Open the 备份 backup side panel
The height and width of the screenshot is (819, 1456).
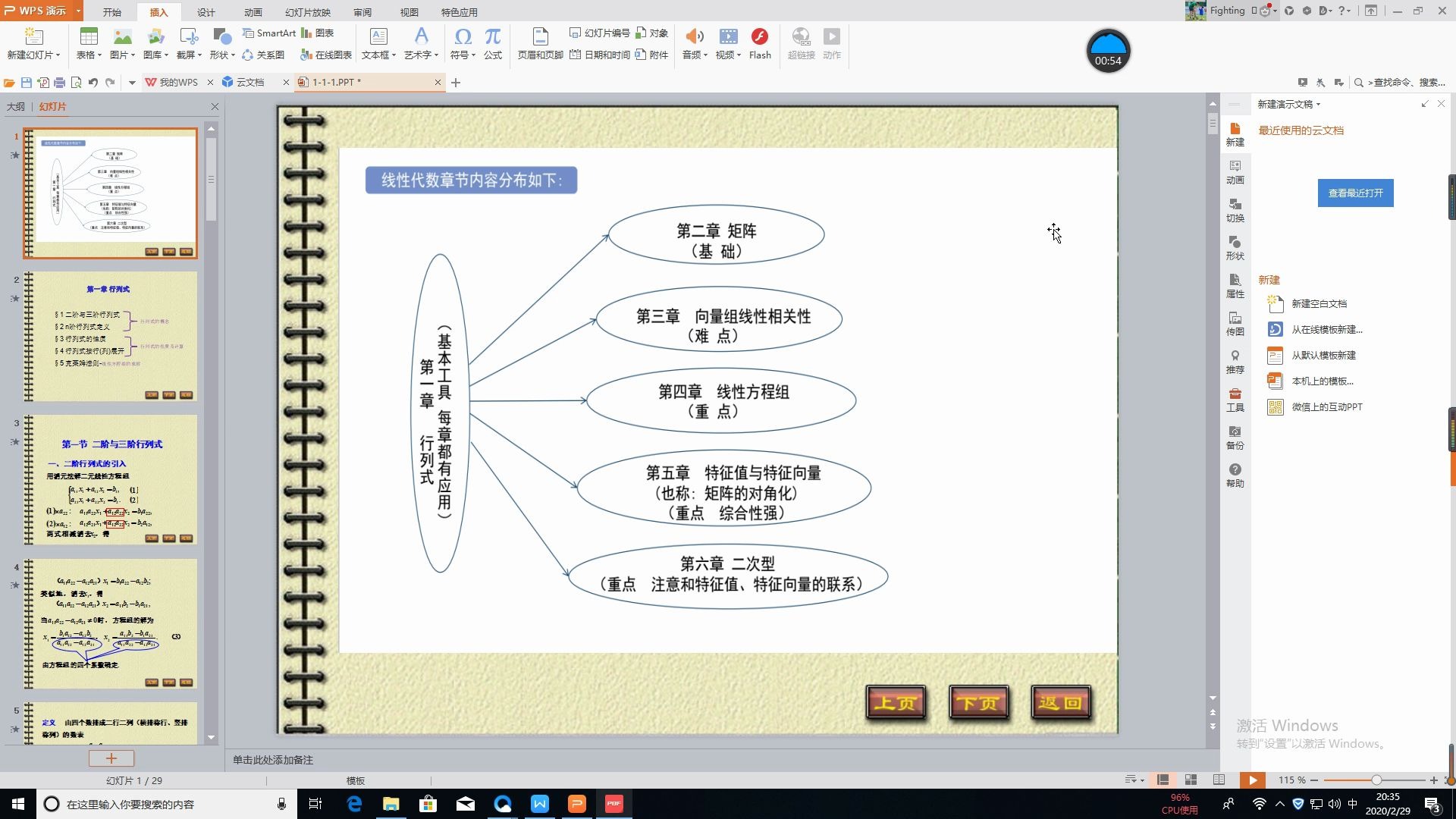click(1235, 437)
